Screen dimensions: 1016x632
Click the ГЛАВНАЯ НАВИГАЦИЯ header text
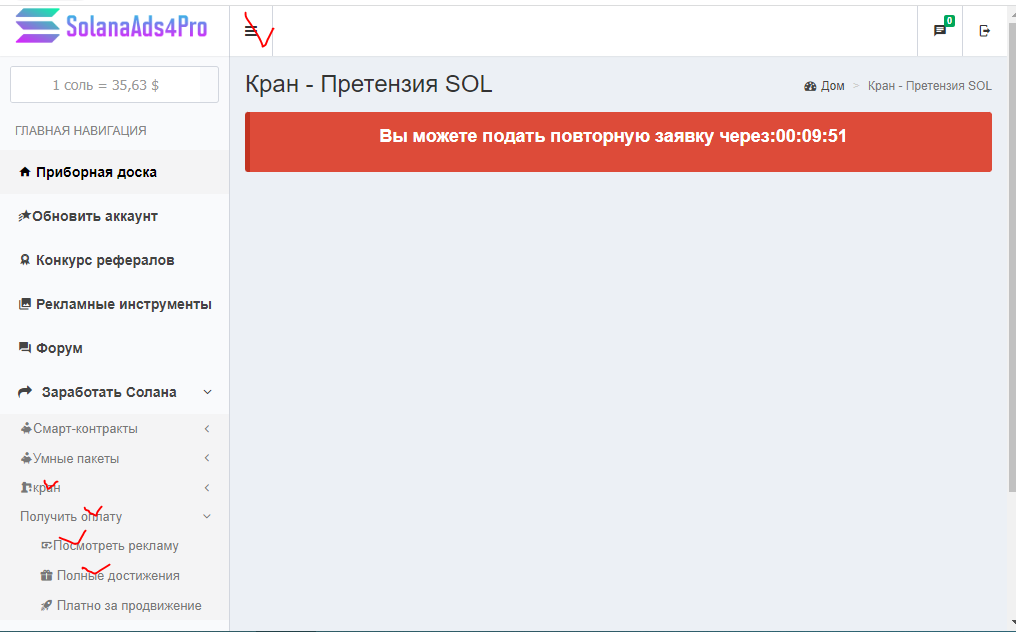(x=81, y=130)
